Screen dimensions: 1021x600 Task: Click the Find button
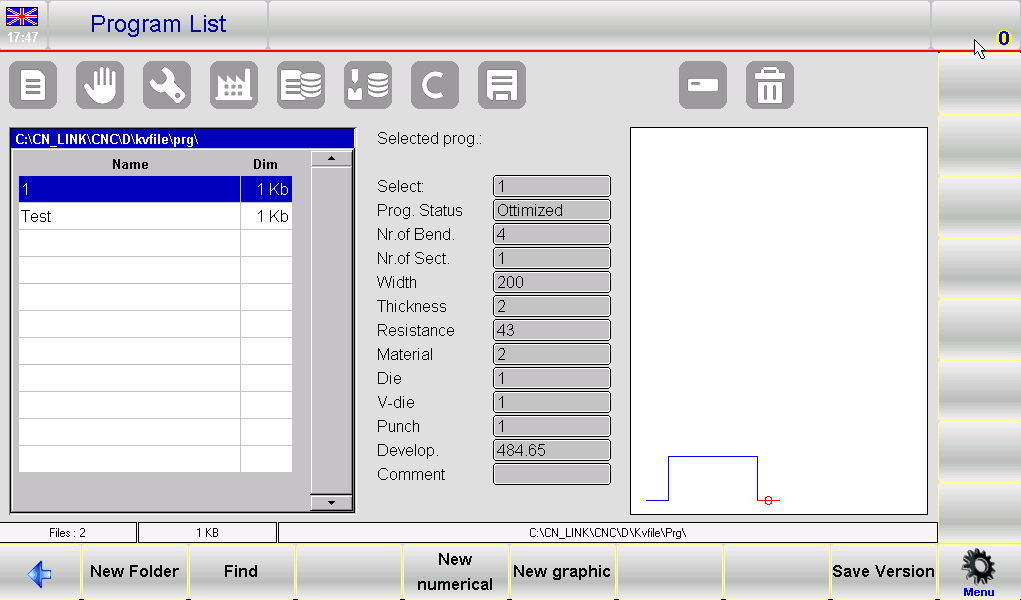(241, 571)
